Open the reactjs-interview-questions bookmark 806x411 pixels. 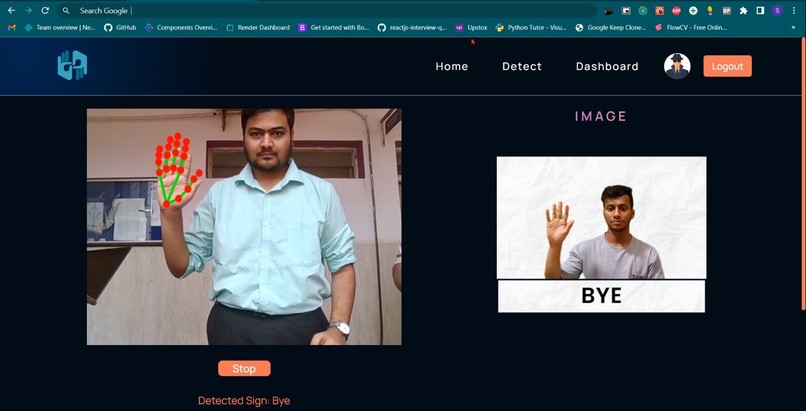coord(412,28)
